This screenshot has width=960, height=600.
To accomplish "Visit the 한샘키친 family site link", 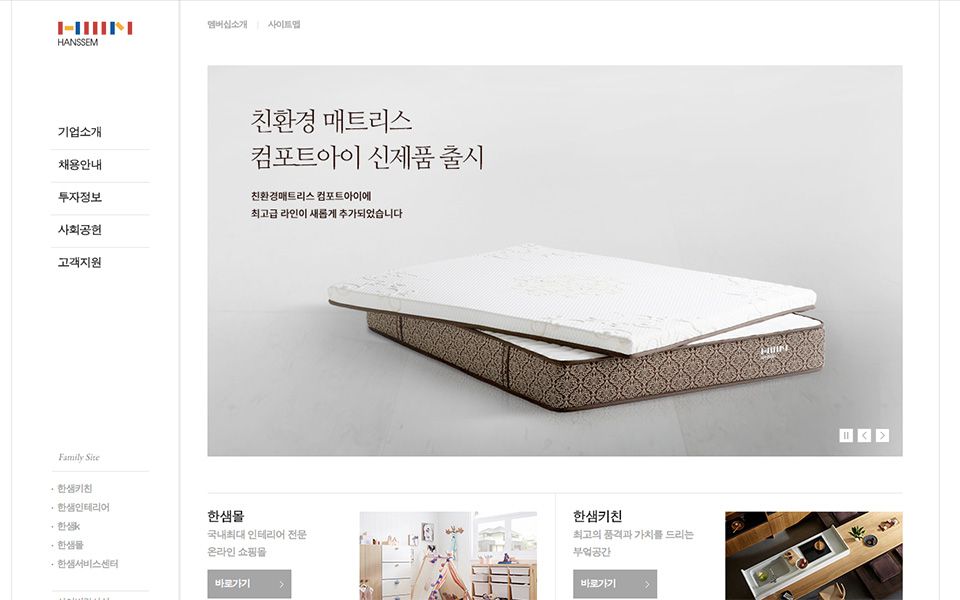I will click(x=74, y=488).
